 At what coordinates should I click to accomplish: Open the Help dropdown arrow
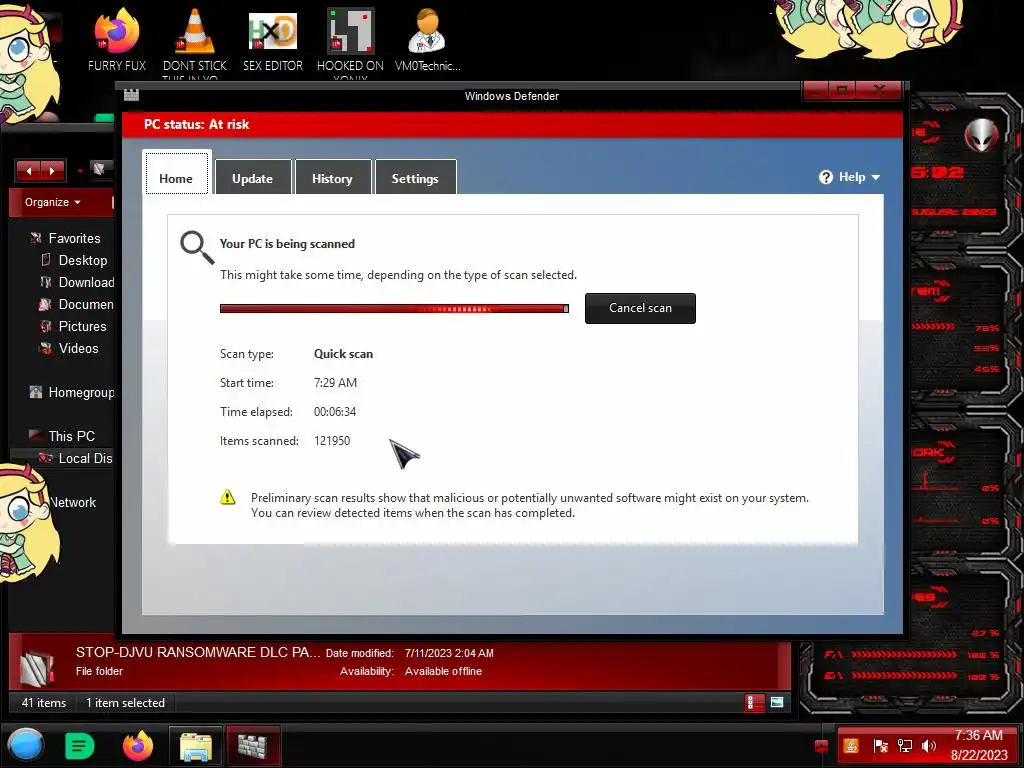coord(876,178)
